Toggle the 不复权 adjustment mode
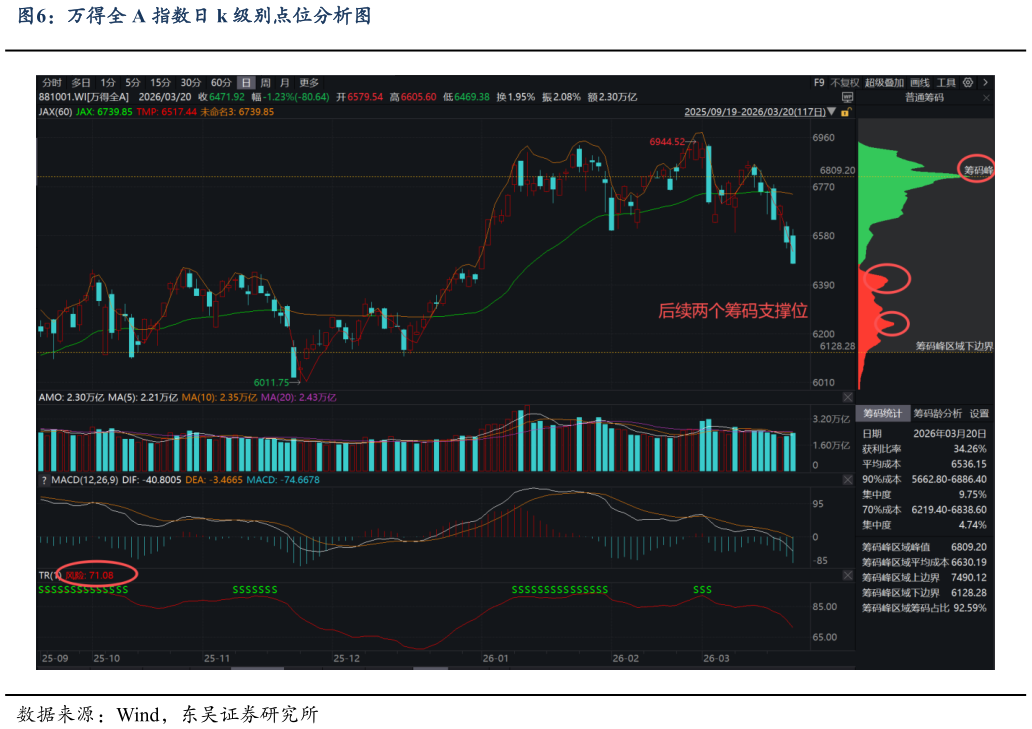1032x729 pixels. tap(845, 82)
